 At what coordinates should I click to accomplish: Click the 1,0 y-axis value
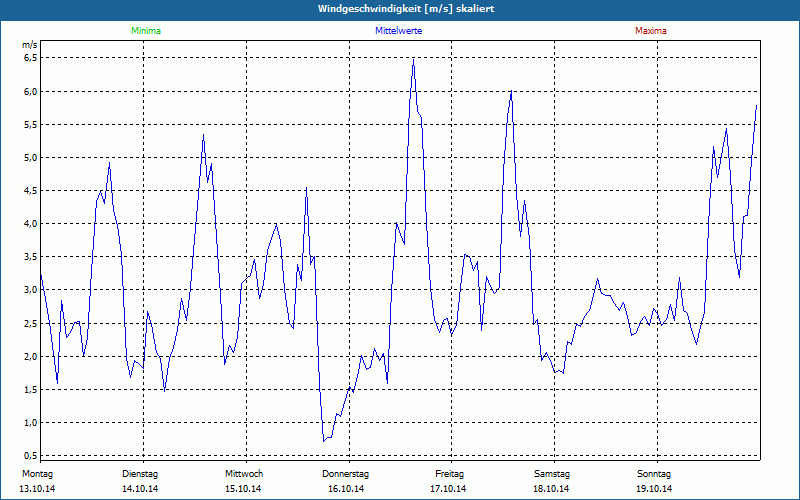tap(31, 422)
